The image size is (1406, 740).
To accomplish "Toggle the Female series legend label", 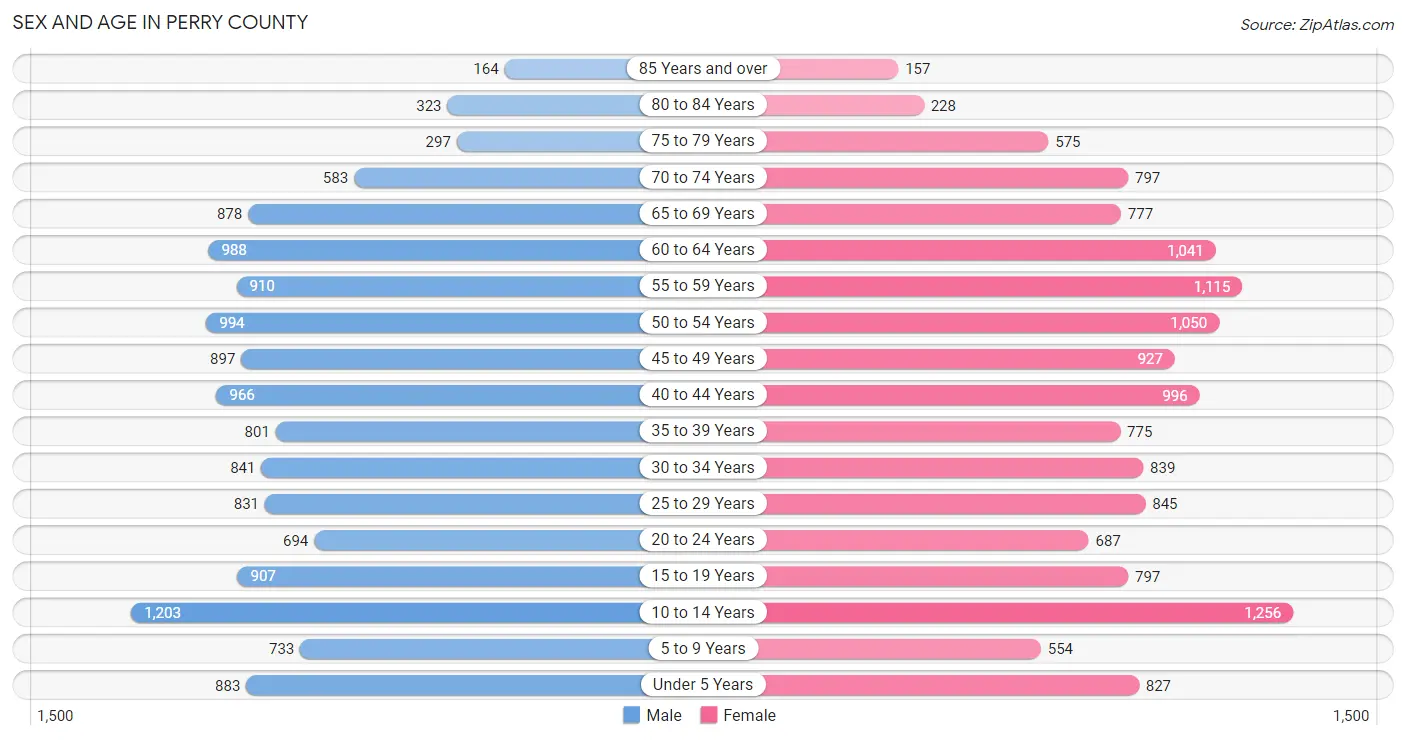I will (749, 715).
